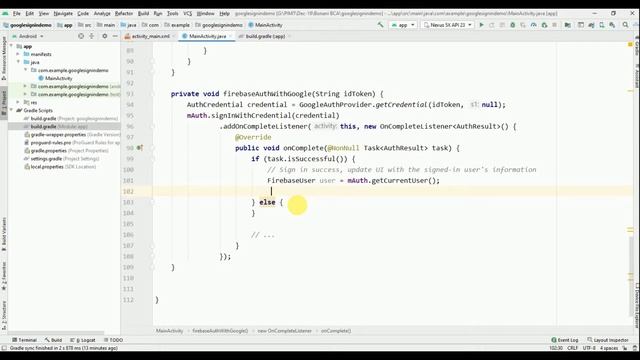Open the Event Log
Screen dimensions: 640x360
point(565,340)
